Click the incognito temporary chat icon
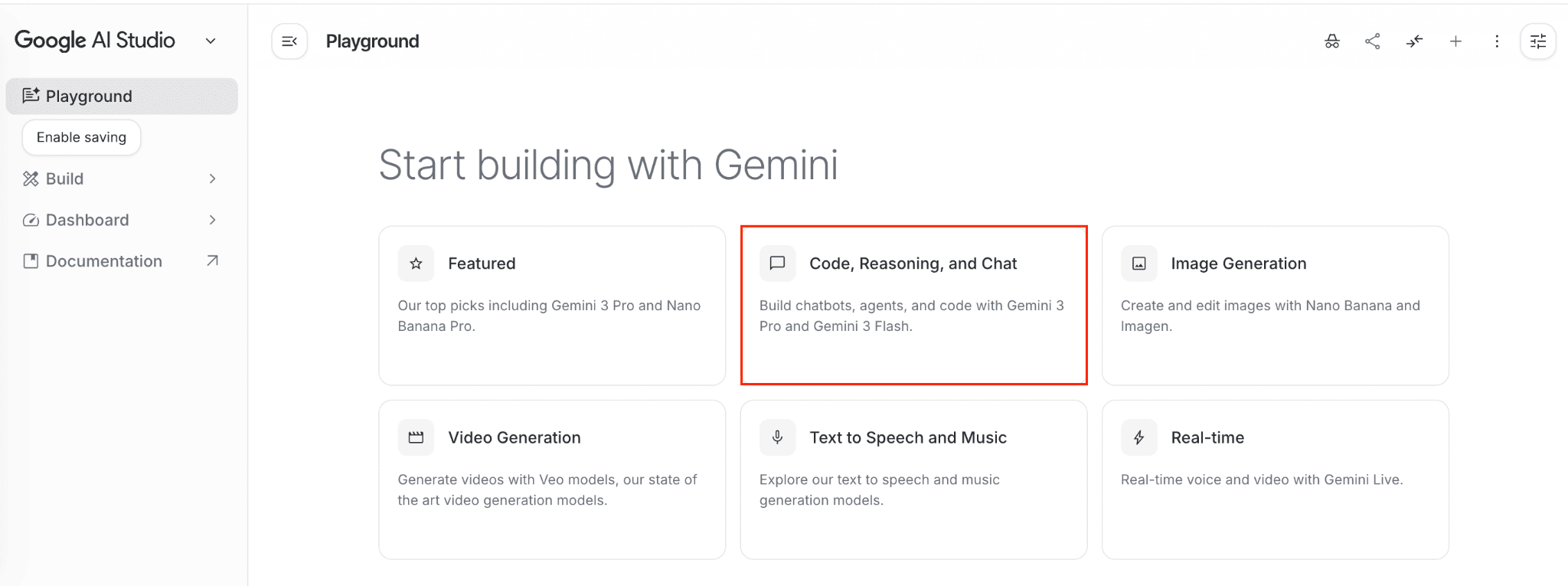This screenshot has height=586, width=1568. click(x=1332, y=41)
